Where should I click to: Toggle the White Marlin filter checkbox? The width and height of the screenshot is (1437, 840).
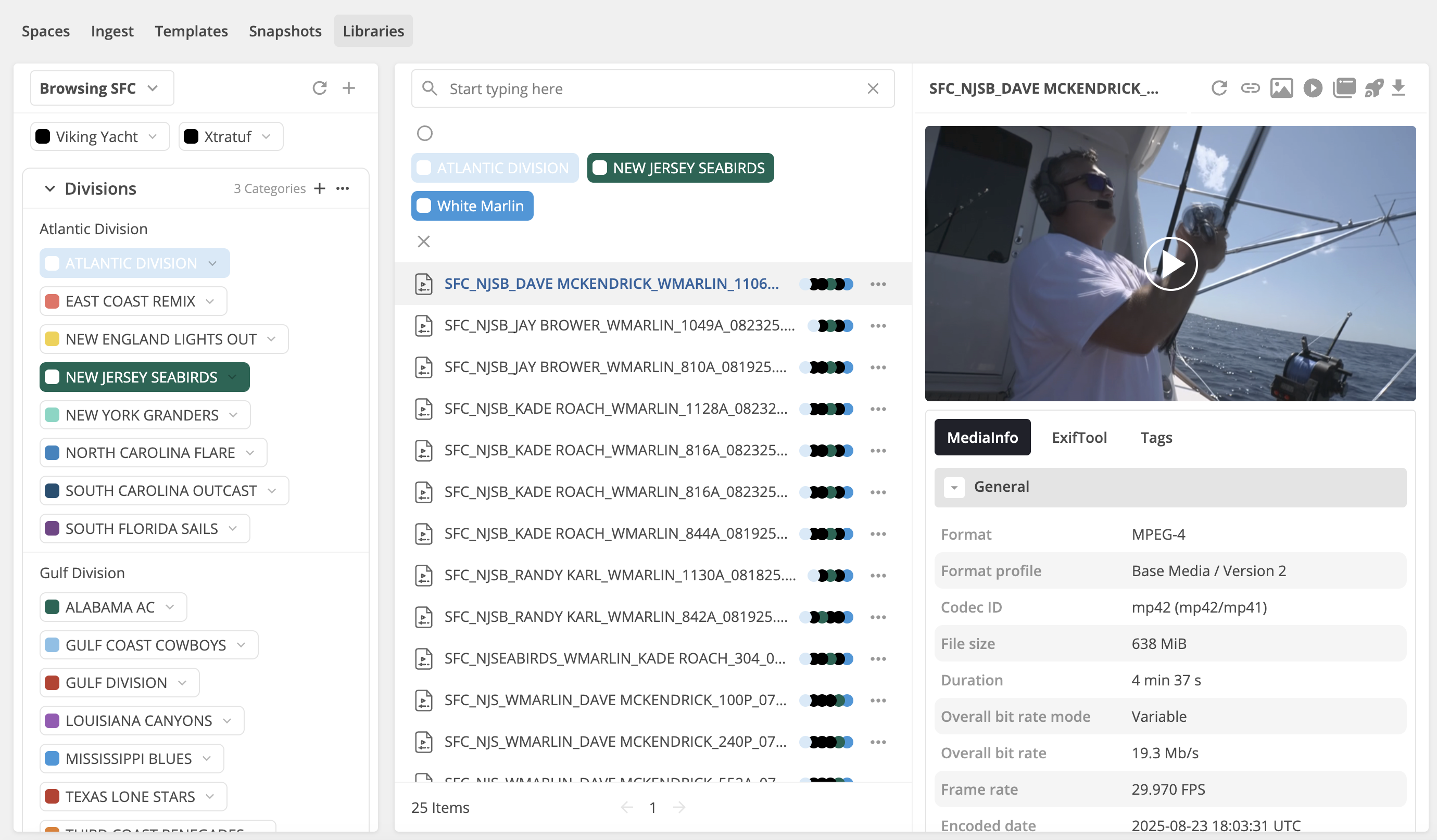coord(424,206)
